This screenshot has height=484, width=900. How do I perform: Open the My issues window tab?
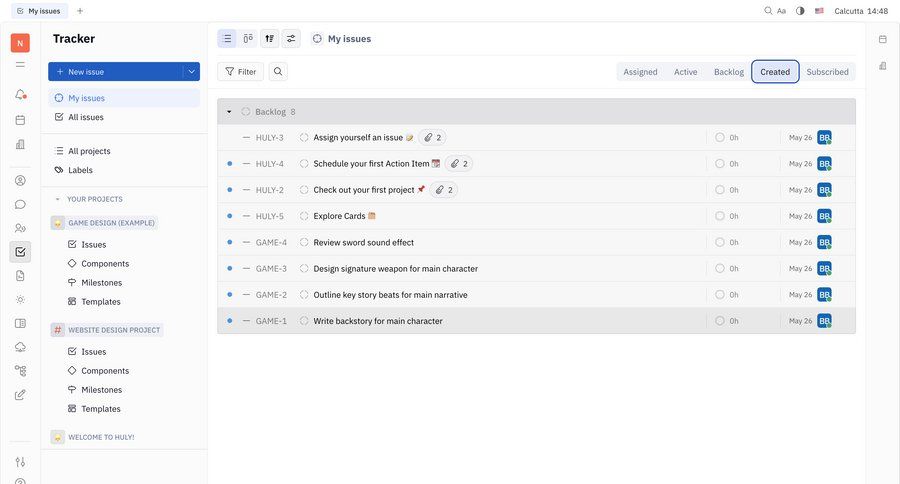click(39, 11)
